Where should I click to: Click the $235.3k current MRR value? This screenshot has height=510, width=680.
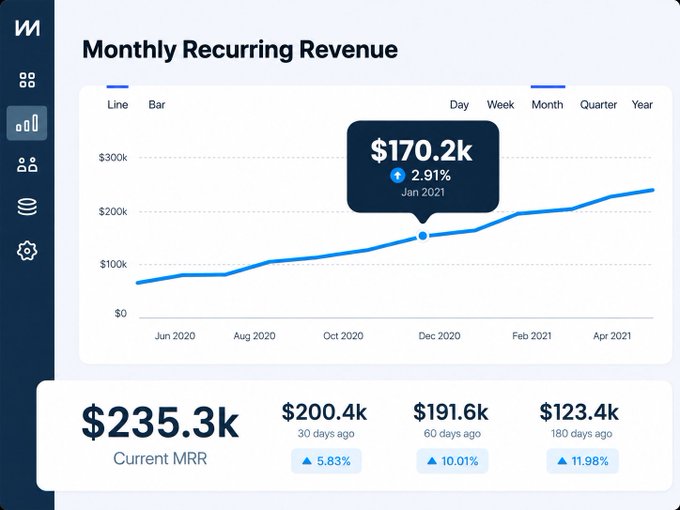(160, 422)
